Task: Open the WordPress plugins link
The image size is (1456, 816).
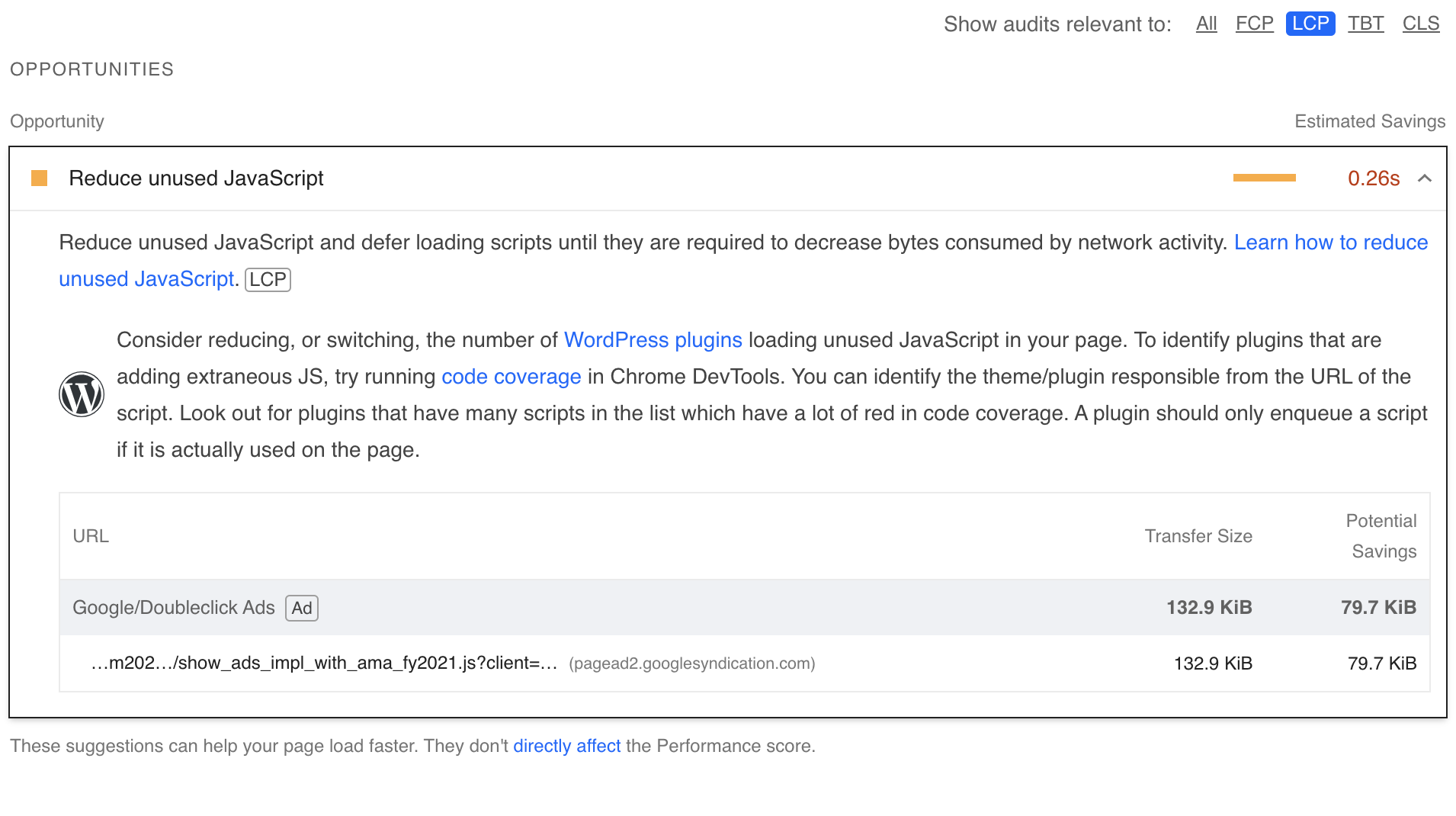Action: click(653, 340)
